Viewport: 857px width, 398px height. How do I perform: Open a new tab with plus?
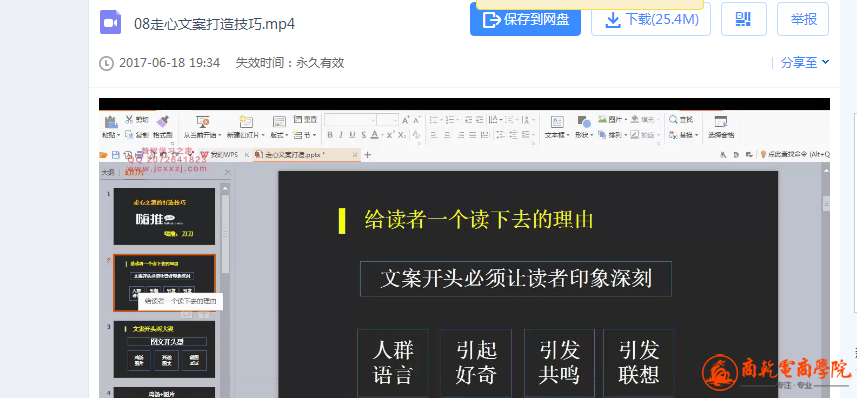(x=367, y=155)
